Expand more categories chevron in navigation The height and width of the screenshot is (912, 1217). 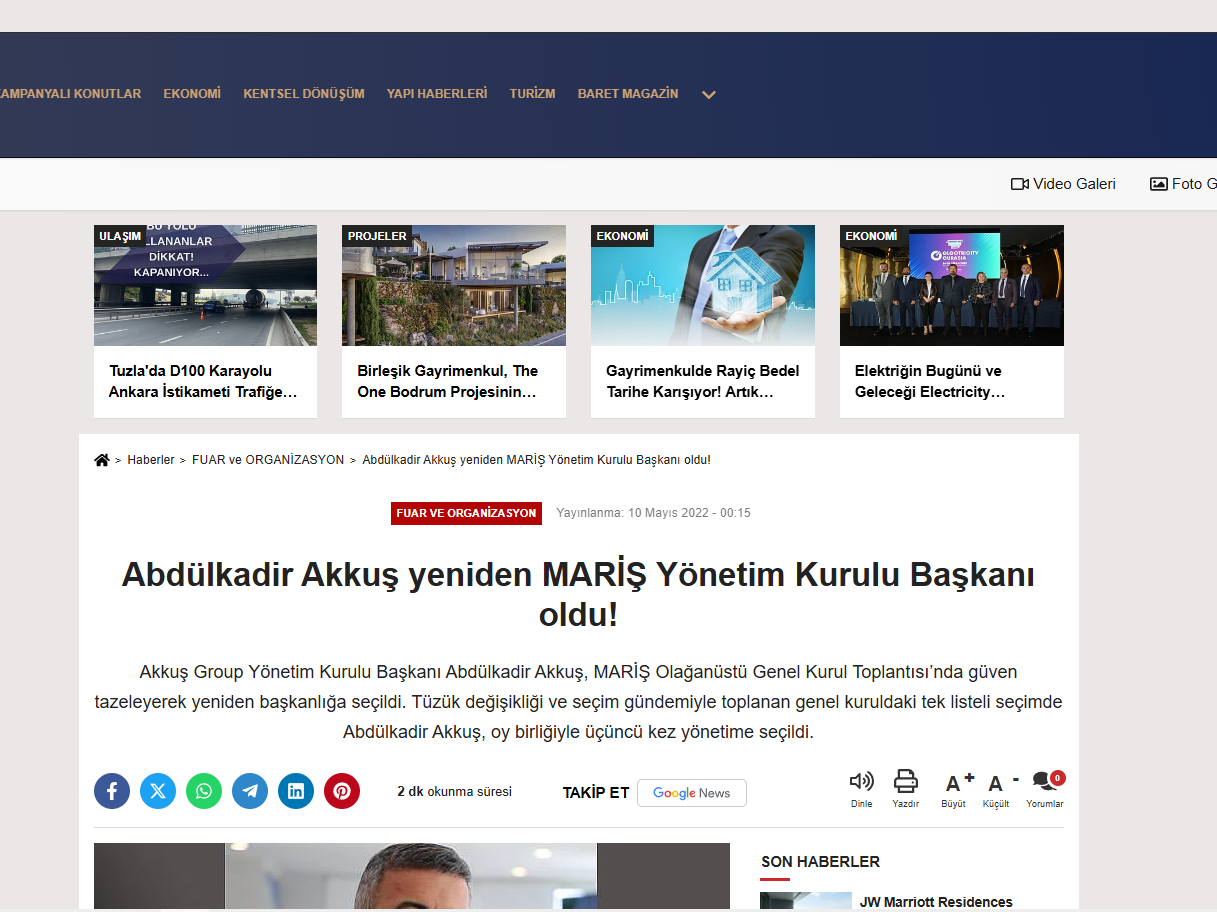tap(708, 95)
